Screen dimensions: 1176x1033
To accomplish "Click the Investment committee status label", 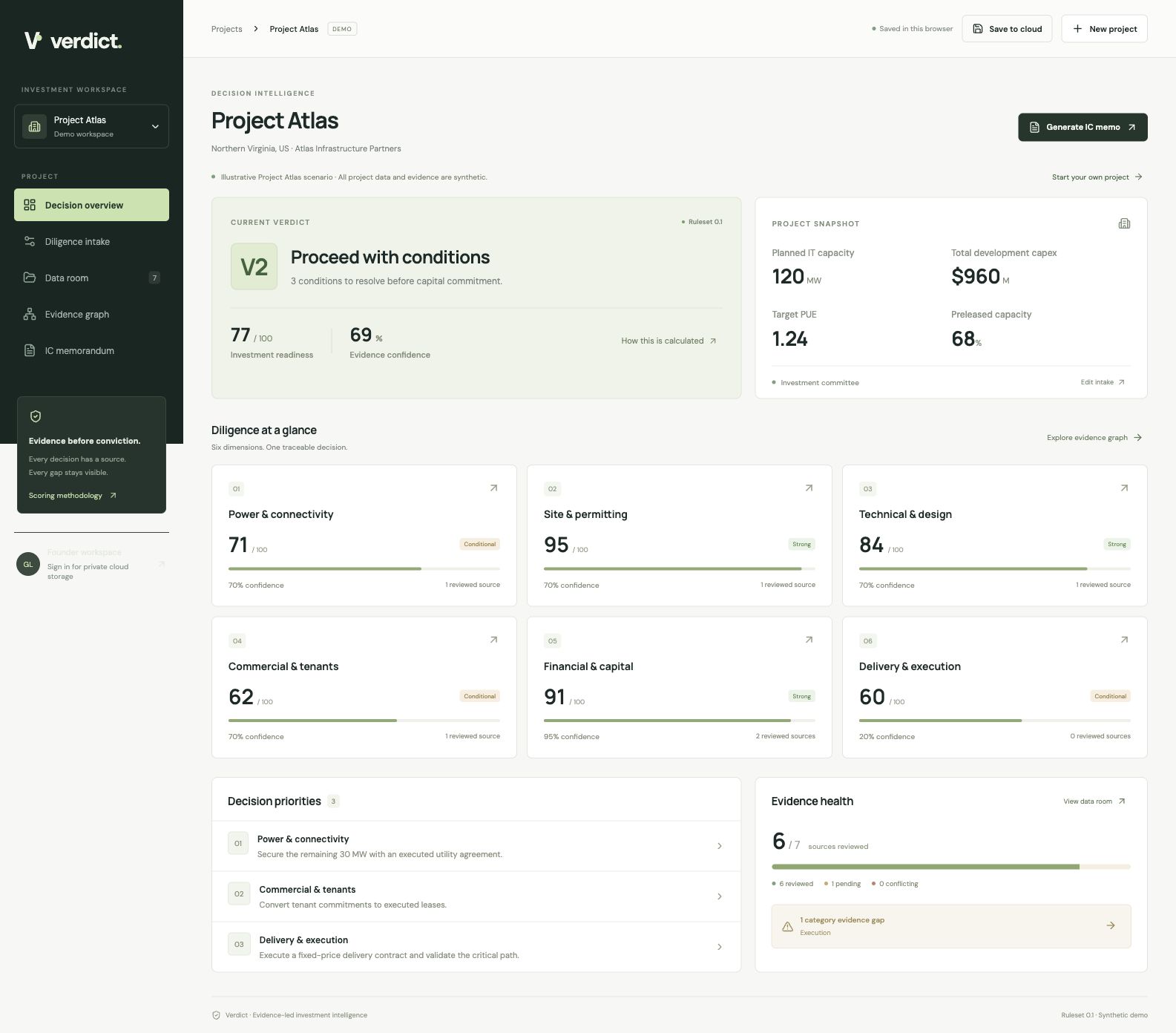I will (x=815, y=383).
